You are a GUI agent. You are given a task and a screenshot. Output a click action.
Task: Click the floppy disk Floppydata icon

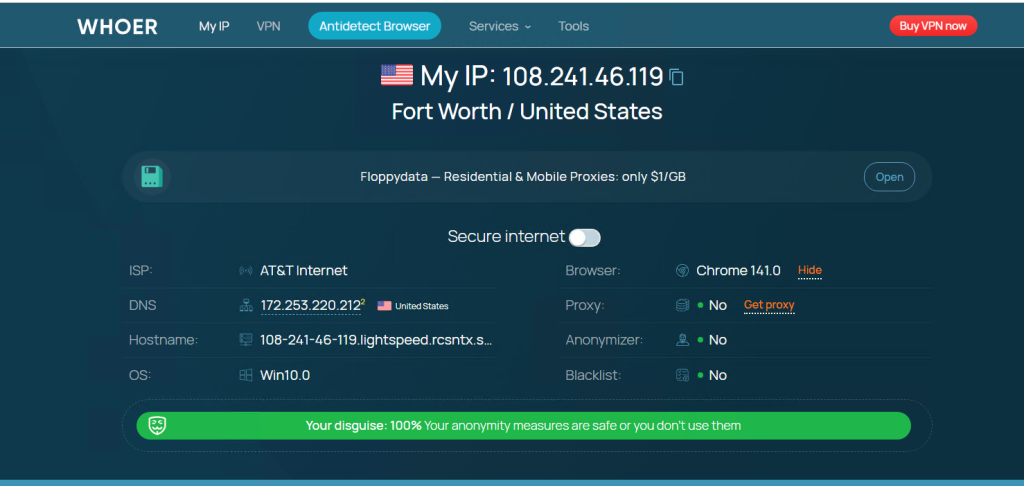click(x=153, y=177)
